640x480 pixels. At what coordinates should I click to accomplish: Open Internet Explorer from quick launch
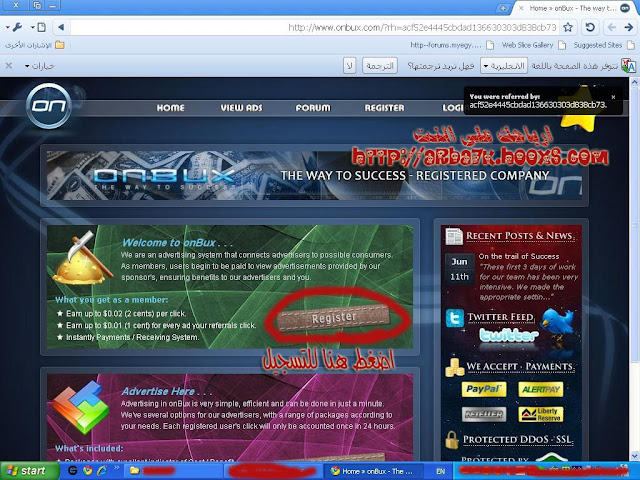(x=102, y=471)
